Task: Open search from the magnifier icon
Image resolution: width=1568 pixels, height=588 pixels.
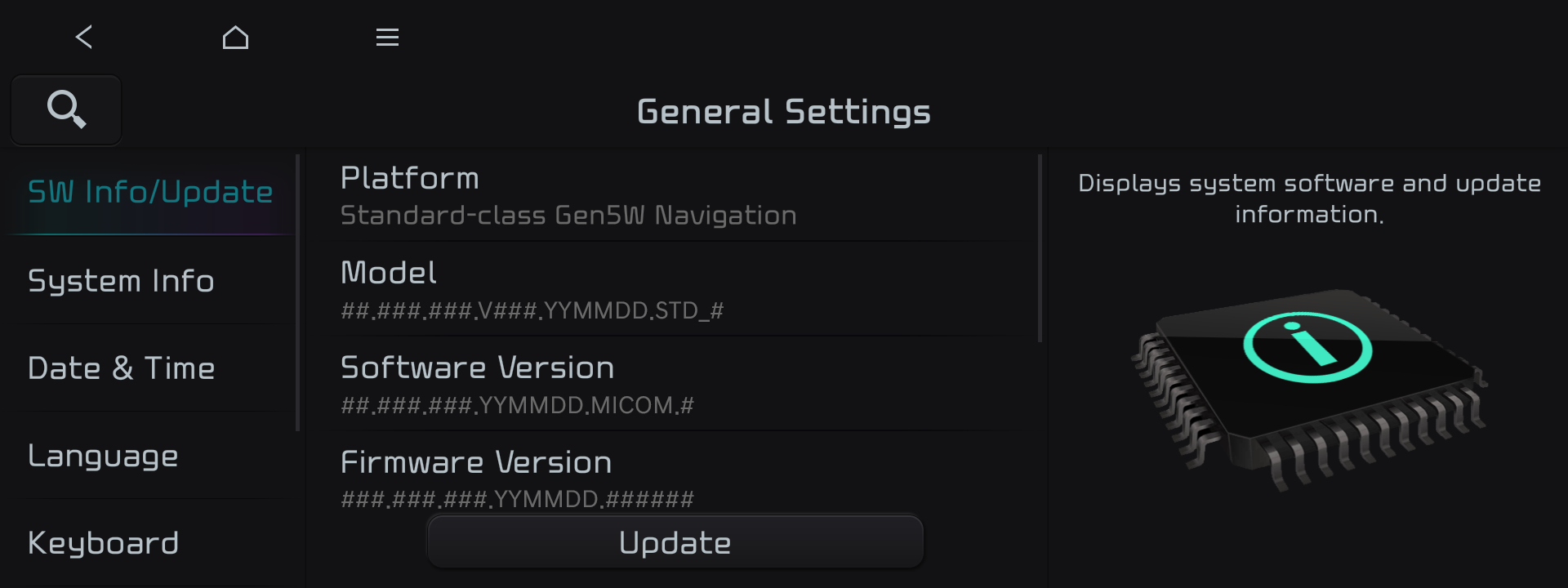Action: pos(65,109)
